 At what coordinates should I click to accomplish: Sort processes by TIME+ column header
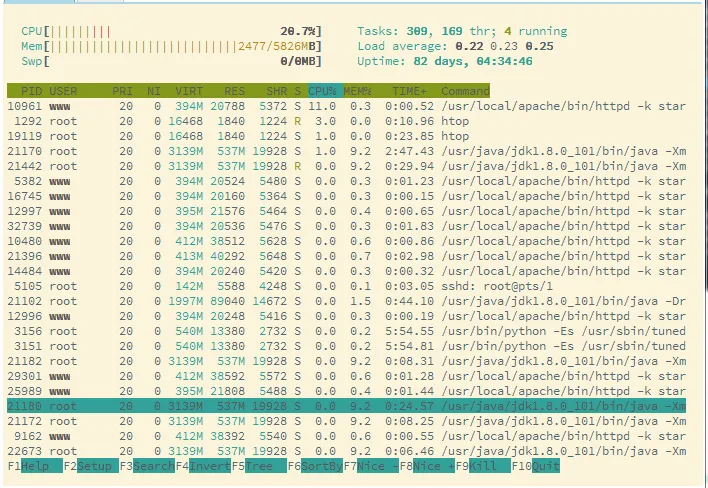click(409, 91)
